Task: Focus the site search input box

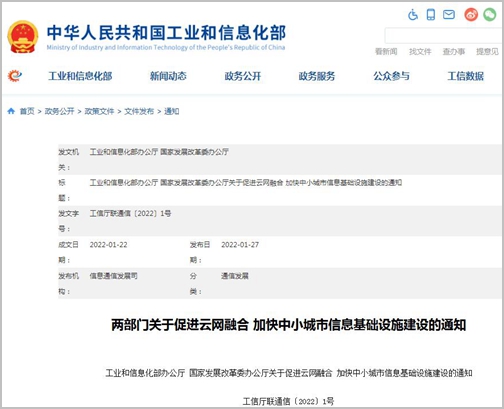Action: pyautogui.click(x=443, y=36)
